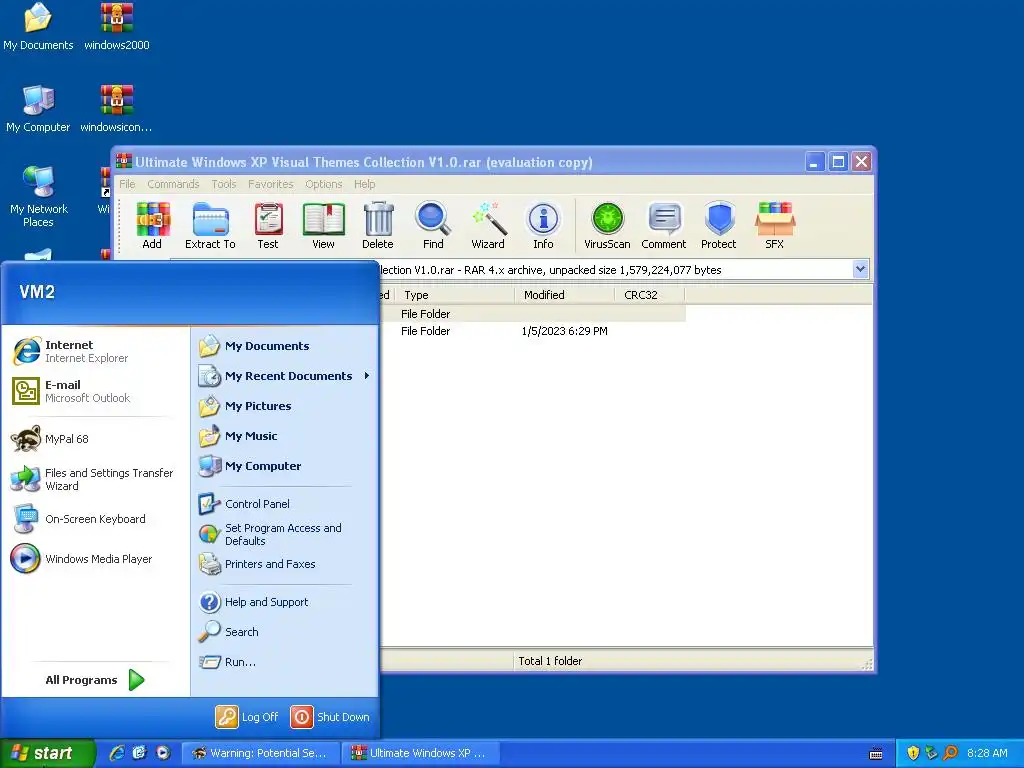Screen dimensions: 1024x768
Task: Click the Add archive toolbar icon
Action: (152, 225)
